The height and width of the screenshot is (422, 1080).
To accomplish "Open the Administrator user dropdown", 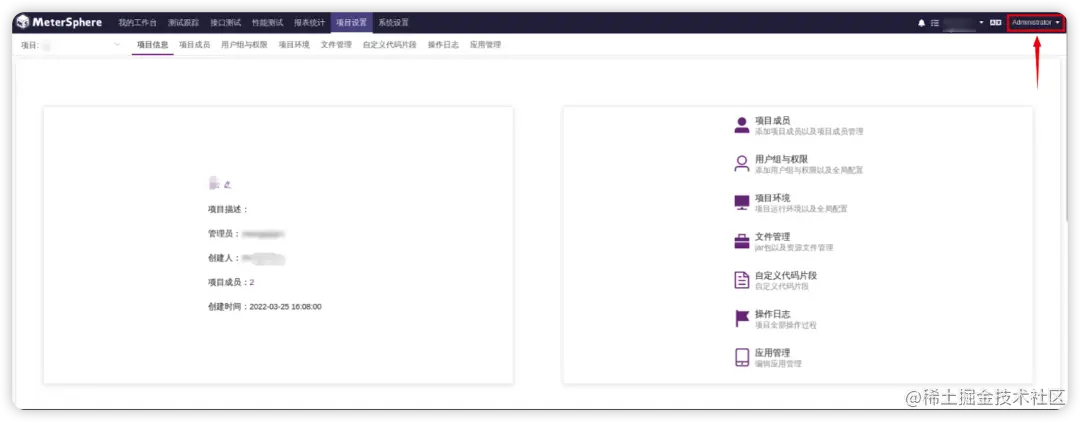I will (1035, 23).
